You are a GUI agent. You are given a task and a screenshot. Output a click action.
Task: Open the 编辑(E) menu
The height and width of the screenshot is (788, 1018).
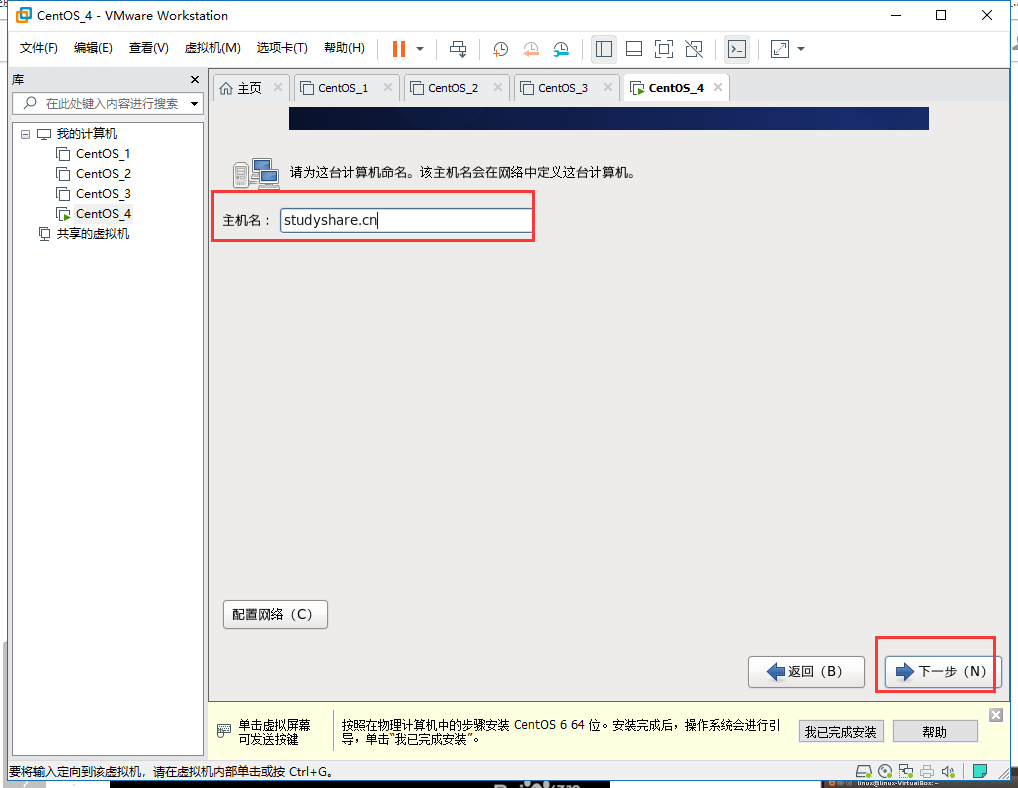pyautogui.click(x=93, y=48)
